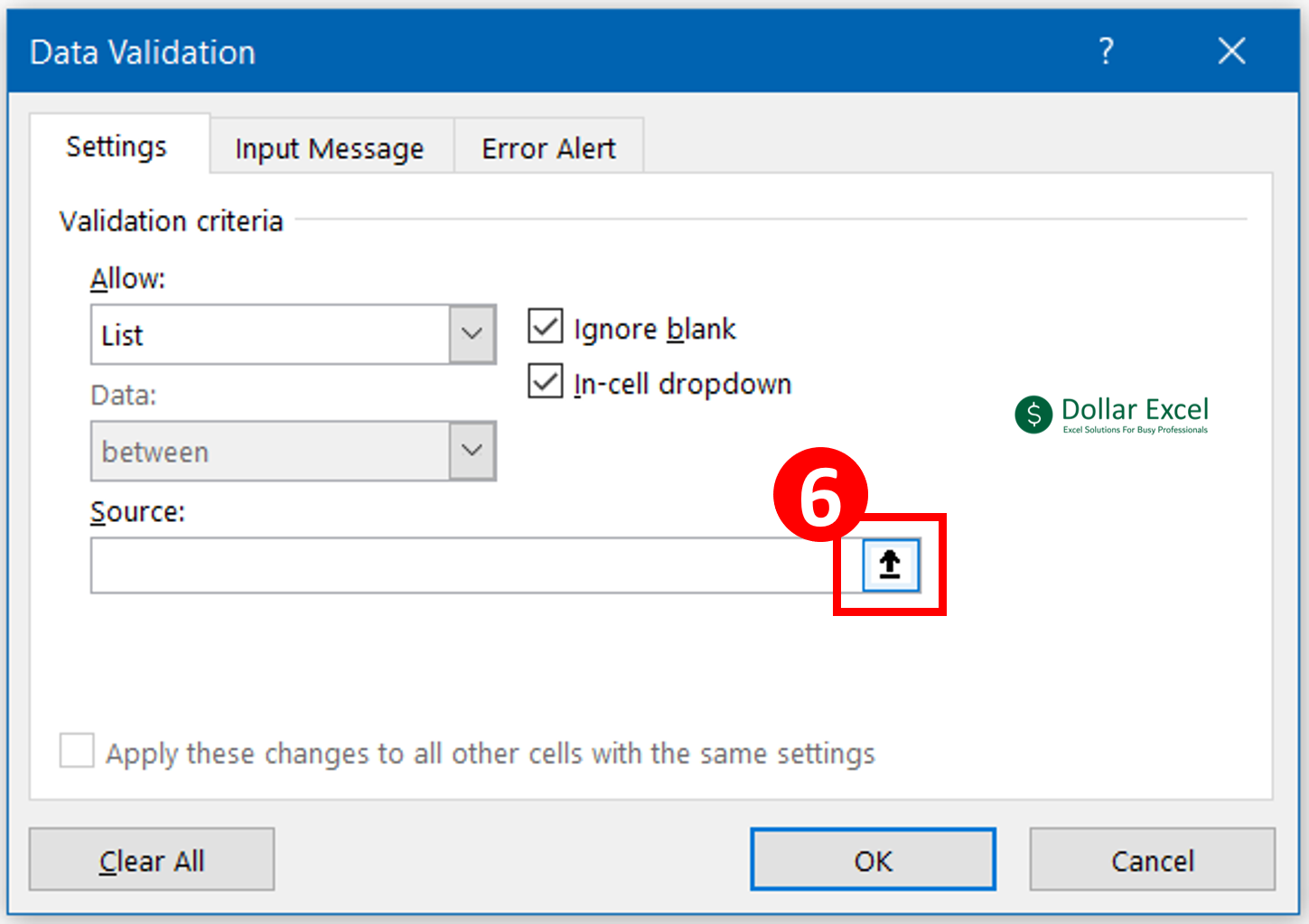This screenshot has height=924, width=1309.
Task: Select the Settings tab
Action: (117, 146)
